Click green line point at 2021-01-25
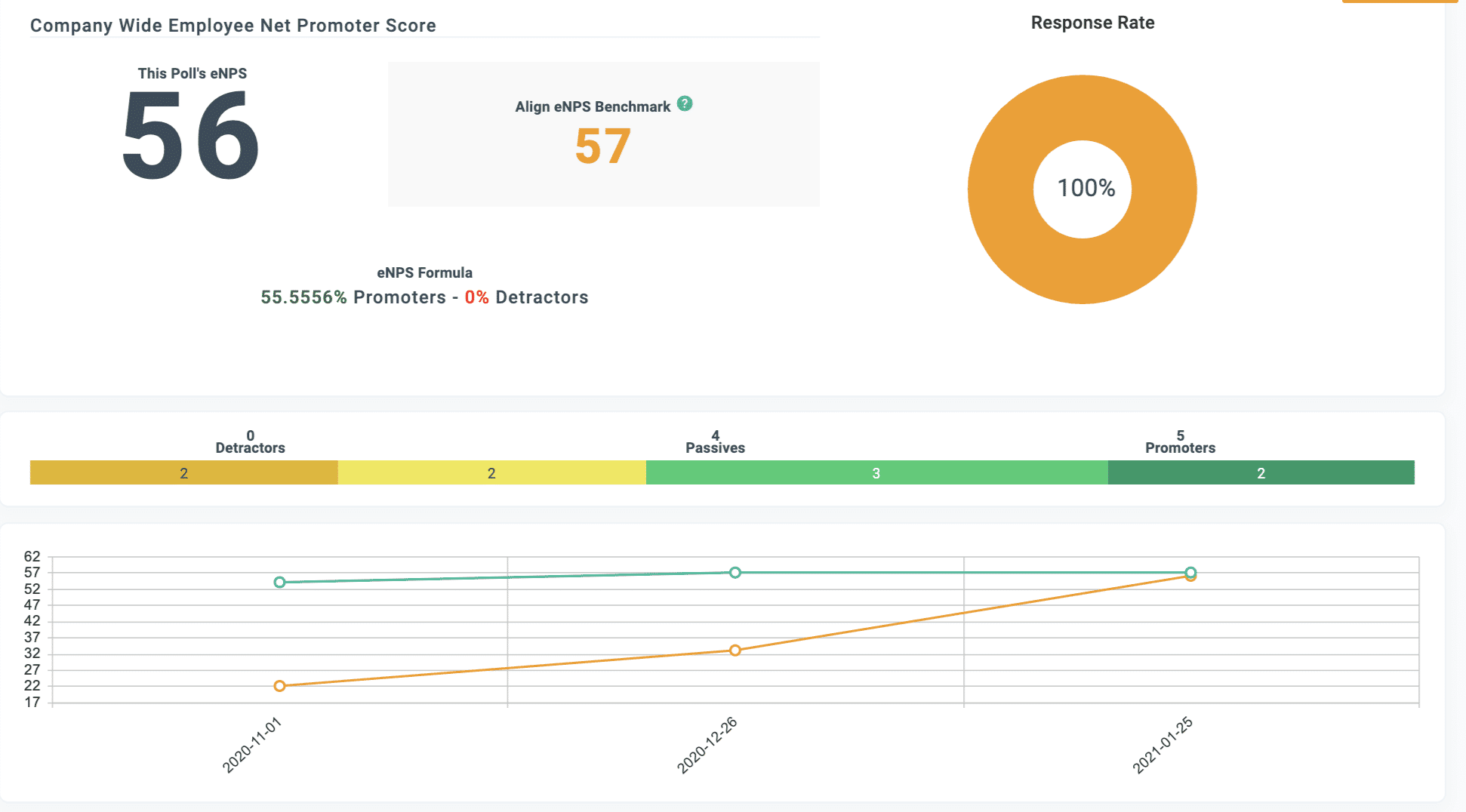This screenshot has width=1466, height=812. 1190,572
